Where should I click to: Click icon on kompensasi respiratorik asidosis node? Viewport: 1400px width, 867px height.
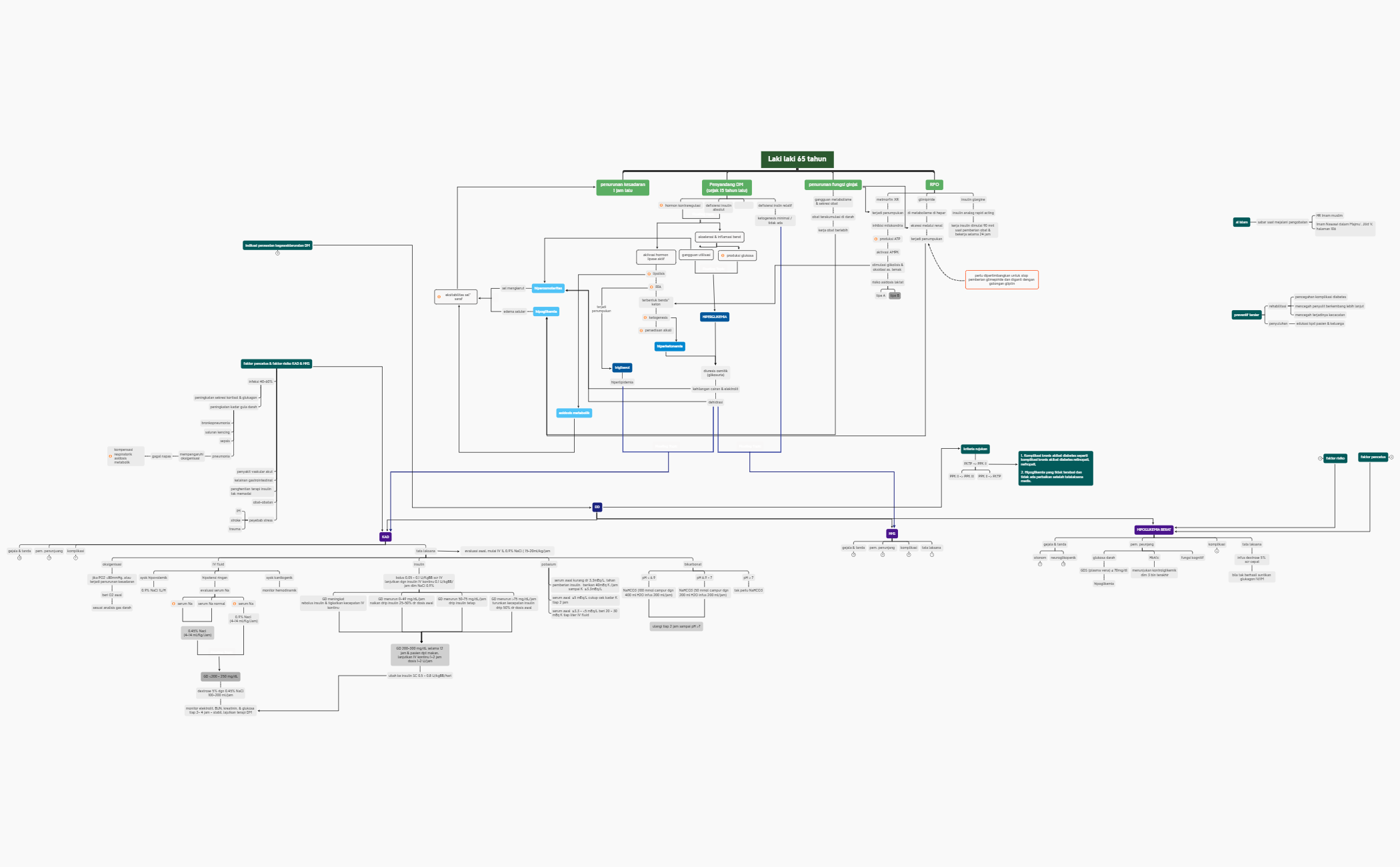coord(111,456)
